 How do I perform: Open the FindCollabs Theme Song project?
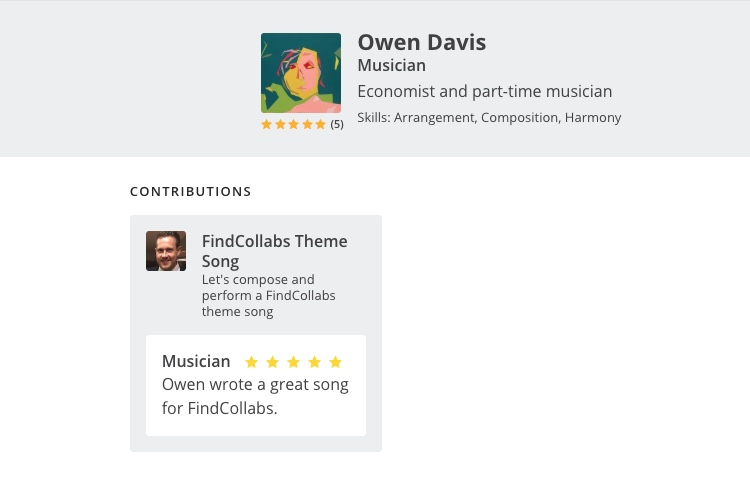click(x=275, y=251)
